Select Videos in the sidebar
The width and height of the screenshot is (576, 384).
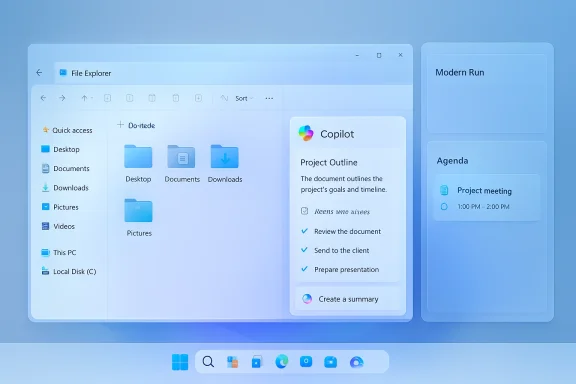(x=58, y=226)
